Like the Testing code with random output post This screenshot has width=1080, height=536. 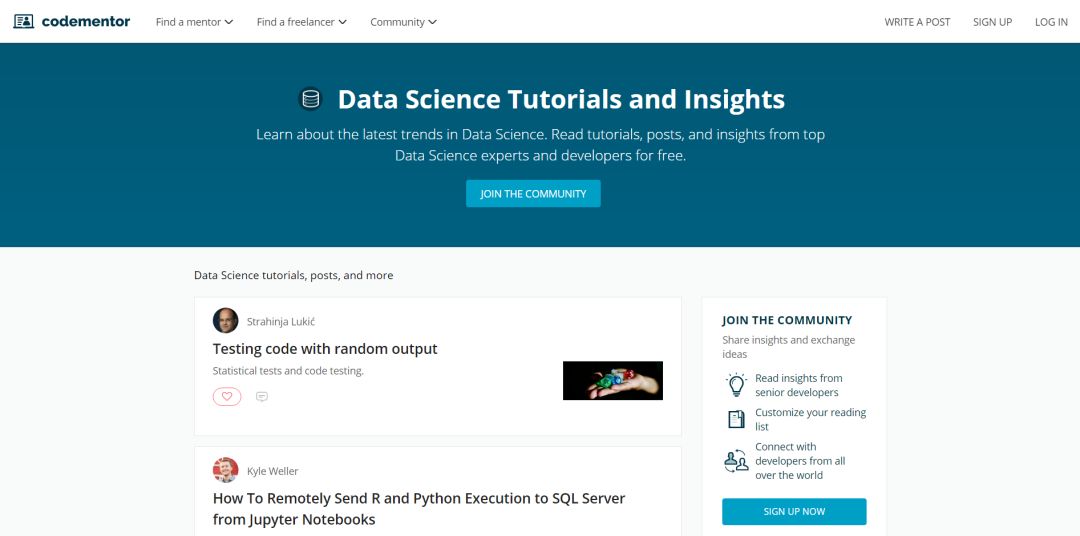coord(227,397)
